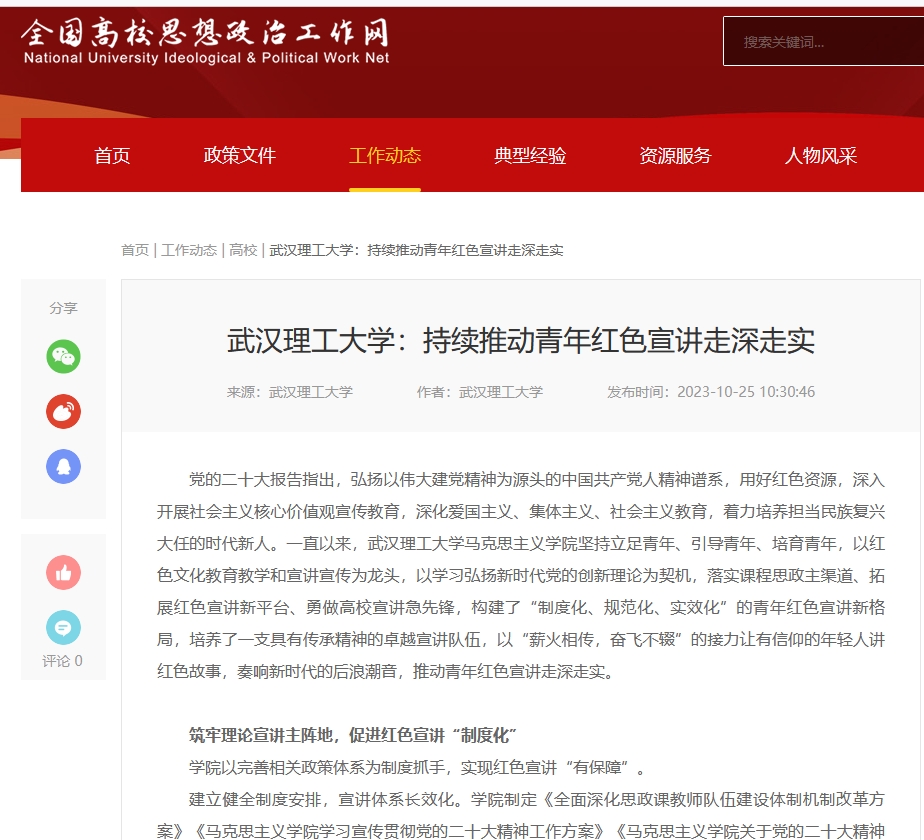Go to 高校 in the breadcrumb

pyautogui.click(x=243, y=251)
